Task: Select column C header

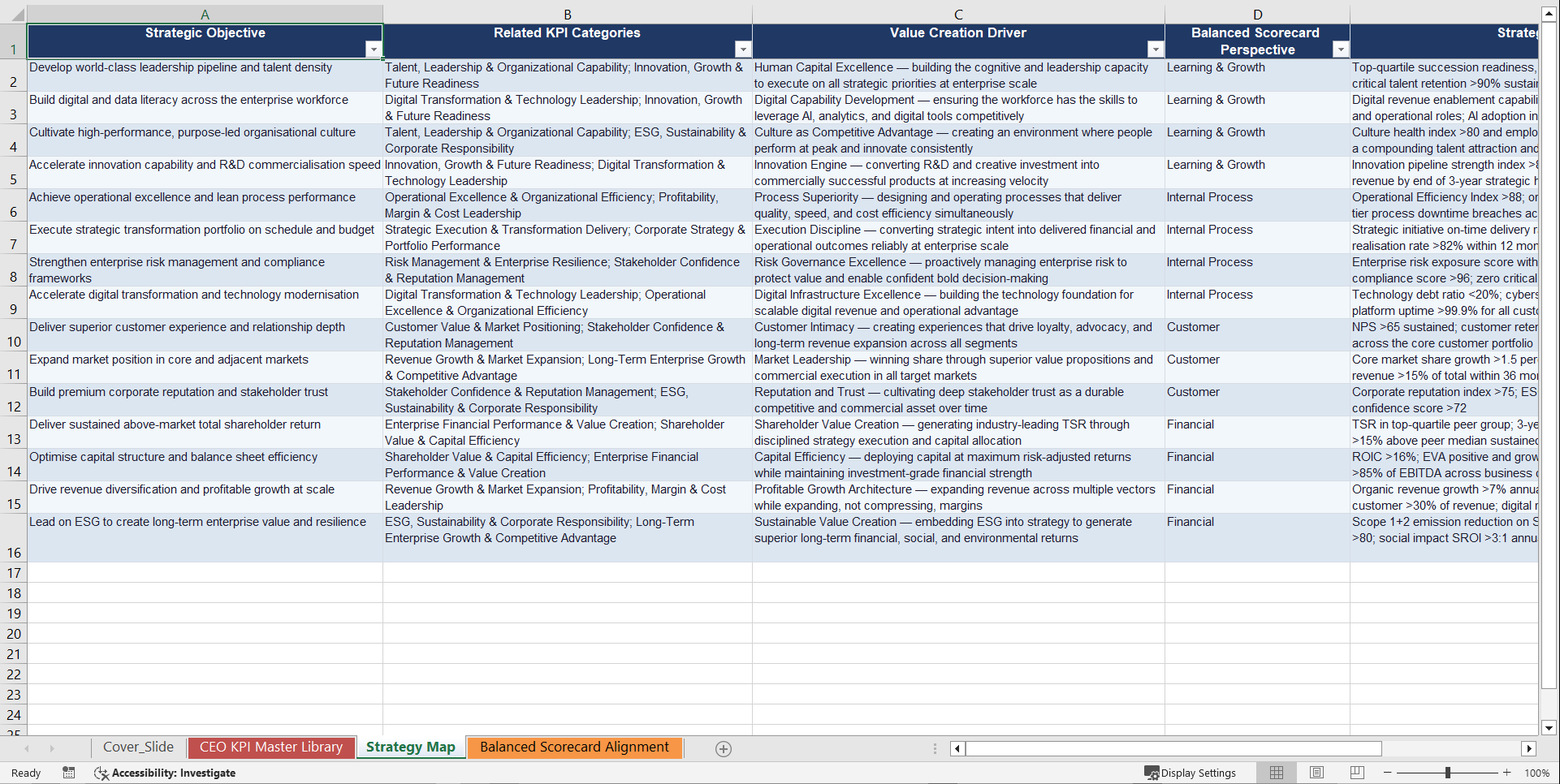Action: pyautogui.click(x=958, y=15)
